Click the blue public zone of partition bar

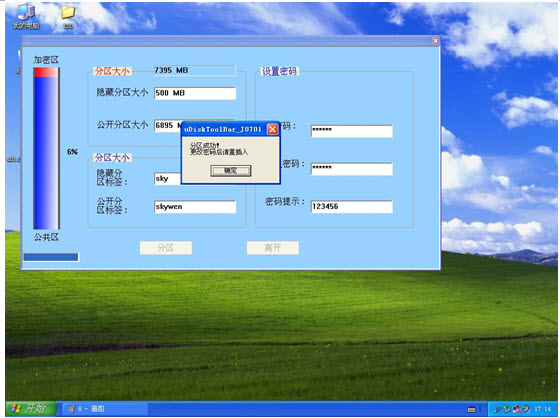(x=46, y=153)
